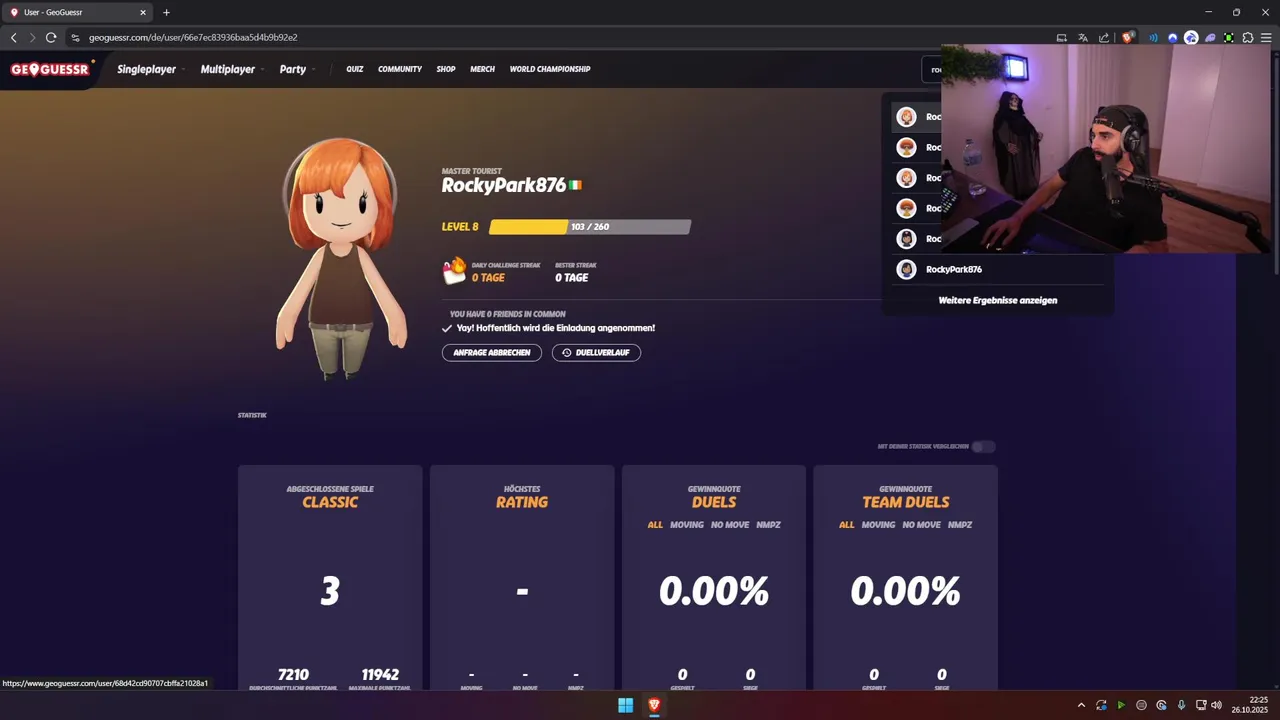Click Anfrage abbrechen button

pyautogui.click(x=492, y=352)
